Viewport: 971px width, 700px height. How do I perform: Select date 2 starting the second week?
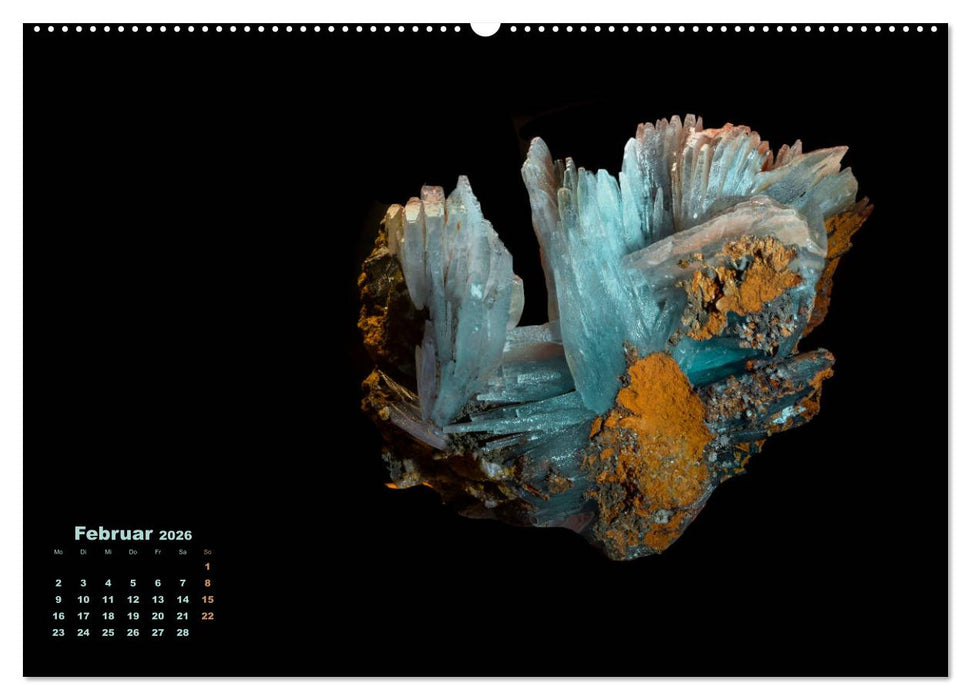click(x=58, y=583)
